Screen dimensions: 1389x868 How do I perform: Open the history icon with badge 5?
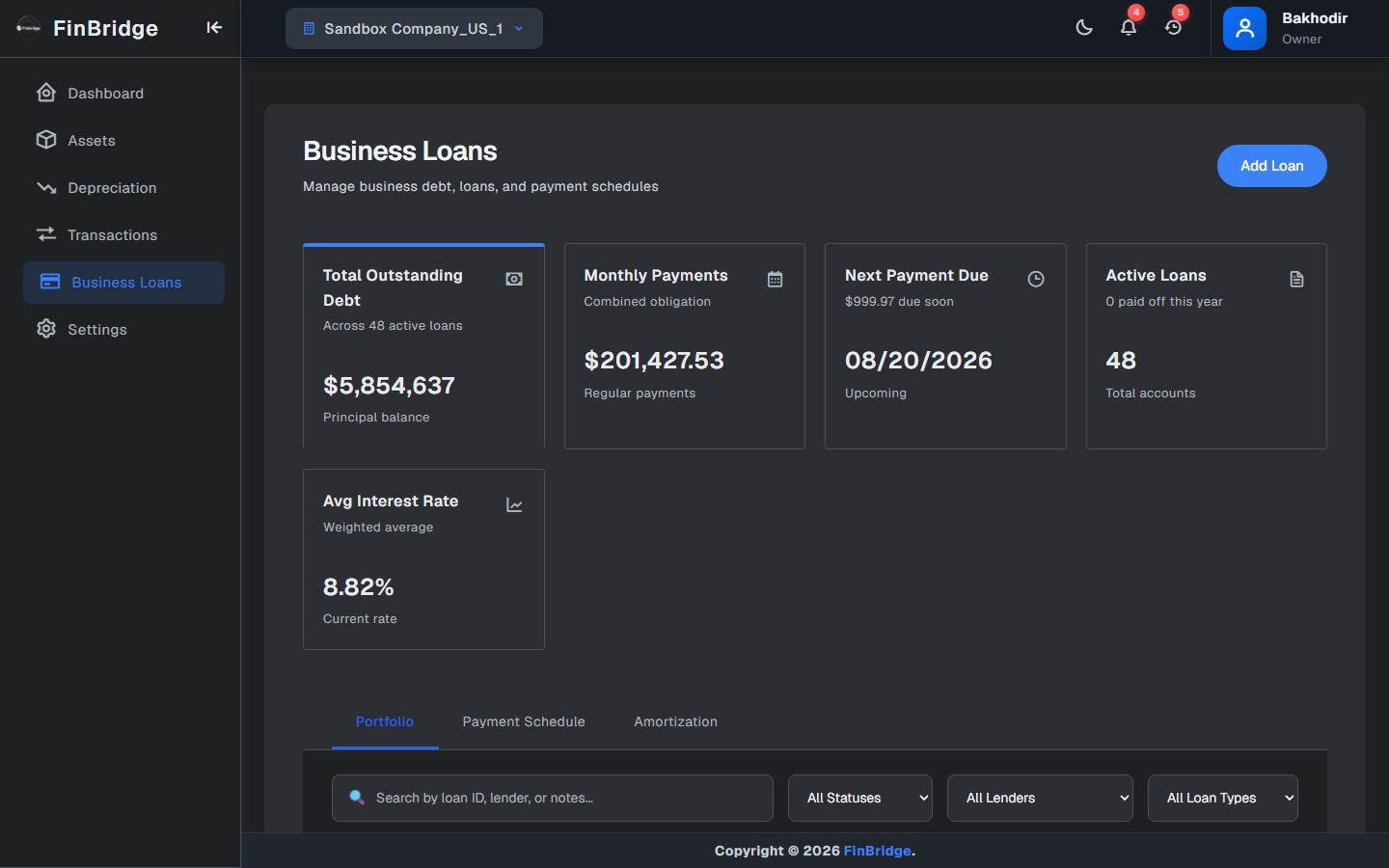pyautogui.click(x=1173, y=27)
